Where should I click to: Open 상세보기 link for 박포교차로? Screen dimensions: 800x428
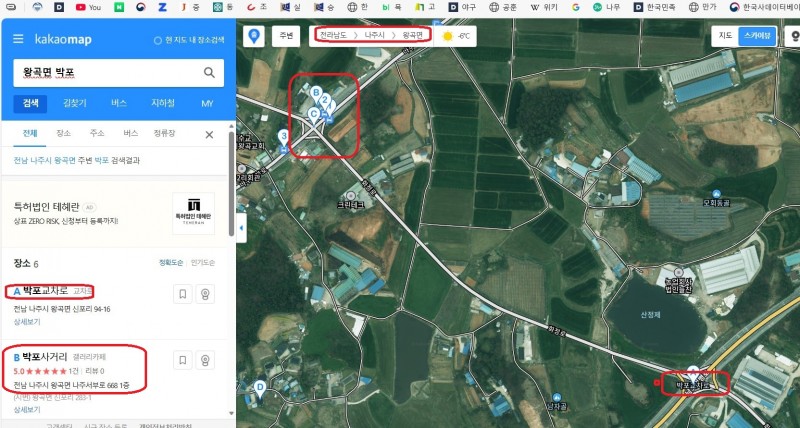tap(27, 323)
